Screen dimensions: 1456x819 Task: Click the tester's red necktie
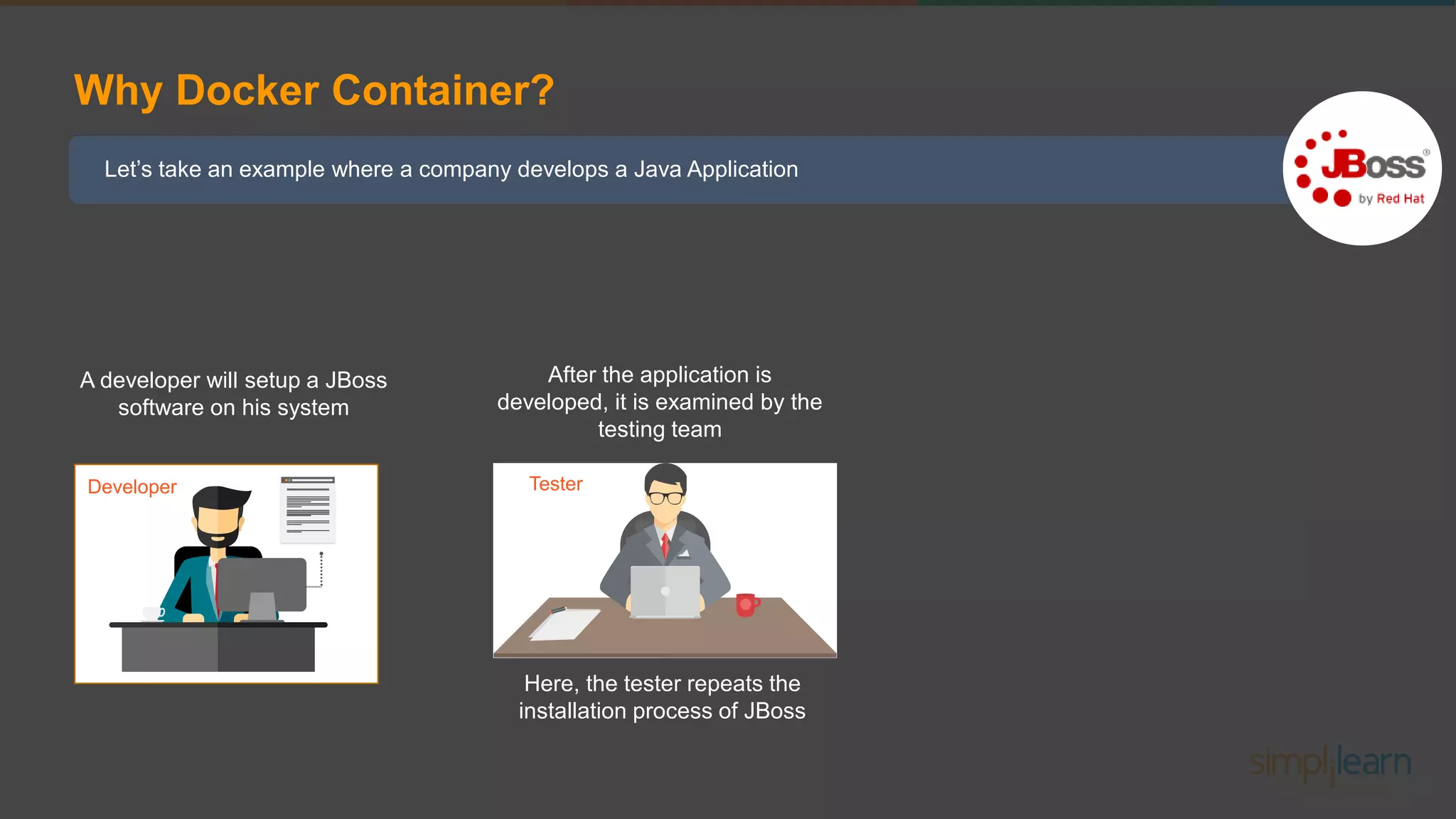point(665,545)
